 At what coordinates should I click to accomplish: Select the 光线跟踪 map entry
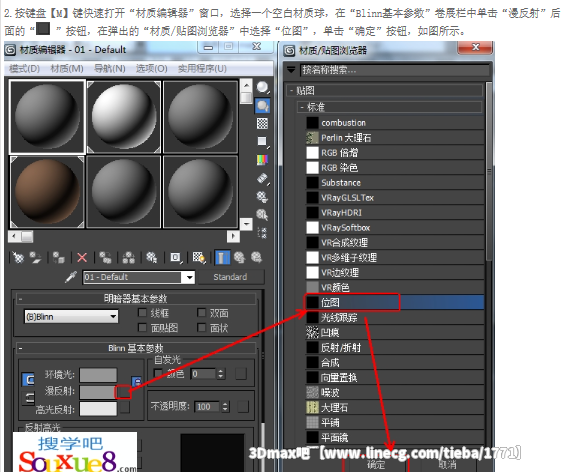click(395, 317)
